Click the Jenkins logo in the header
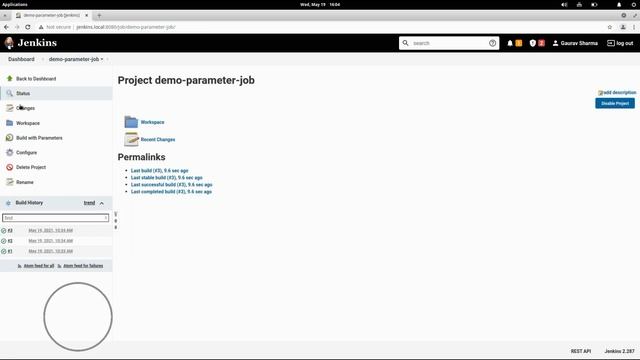 pyautogui.click(x=31, y=43)
